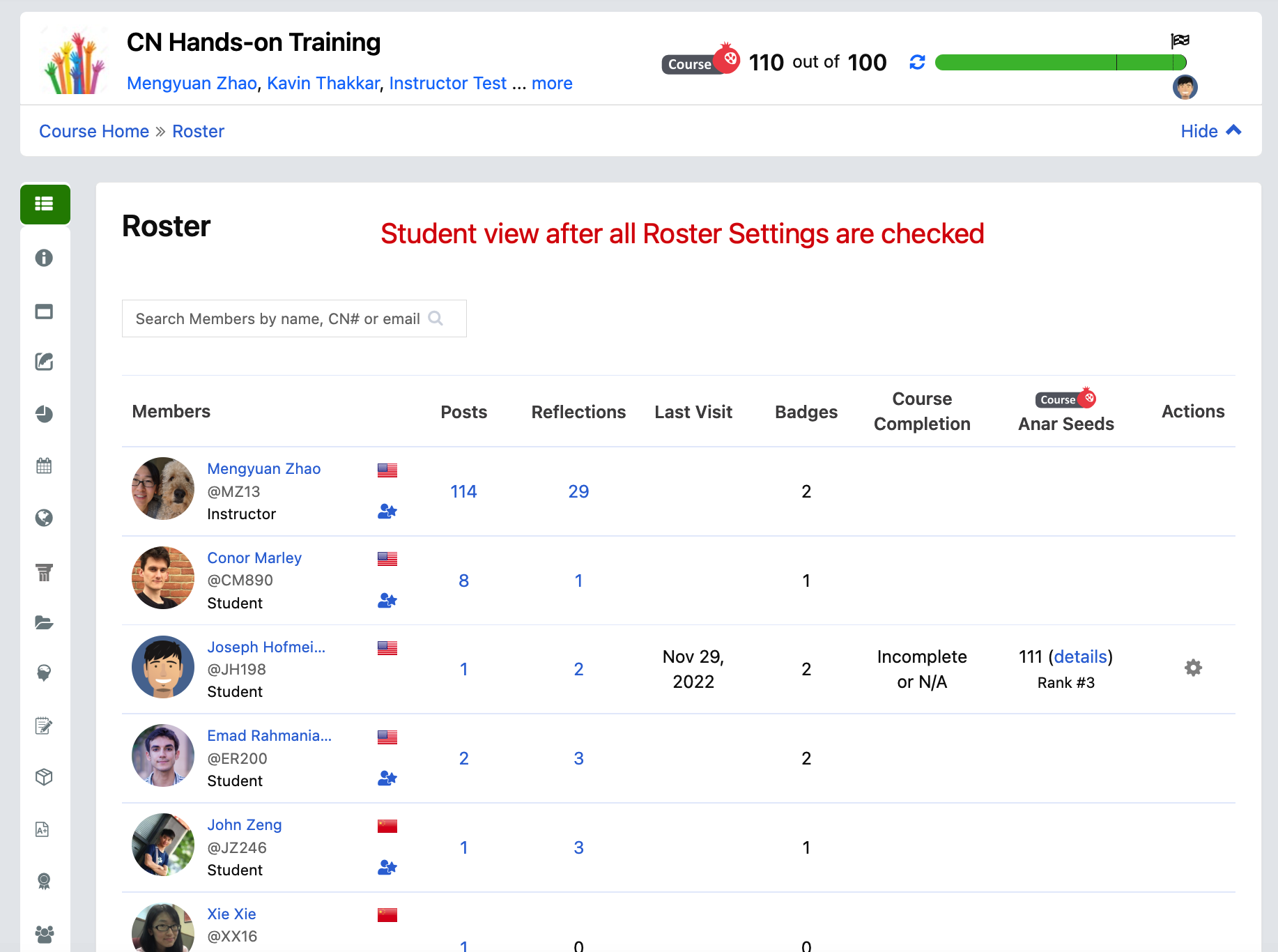Screen dimensions: 1278x952
Task: Open the course info icon in sidebar
Action: coord(44,258)
